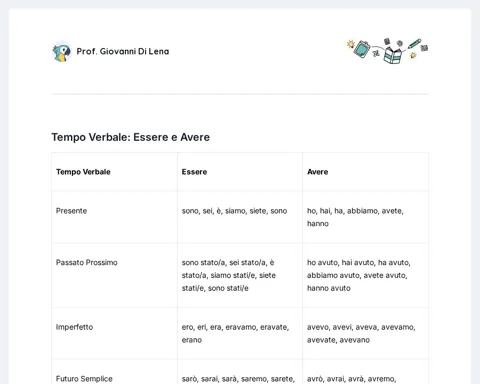Click the Imperfetto row label
The width and height of the screenshot is (480, 384).
point(74,327)
